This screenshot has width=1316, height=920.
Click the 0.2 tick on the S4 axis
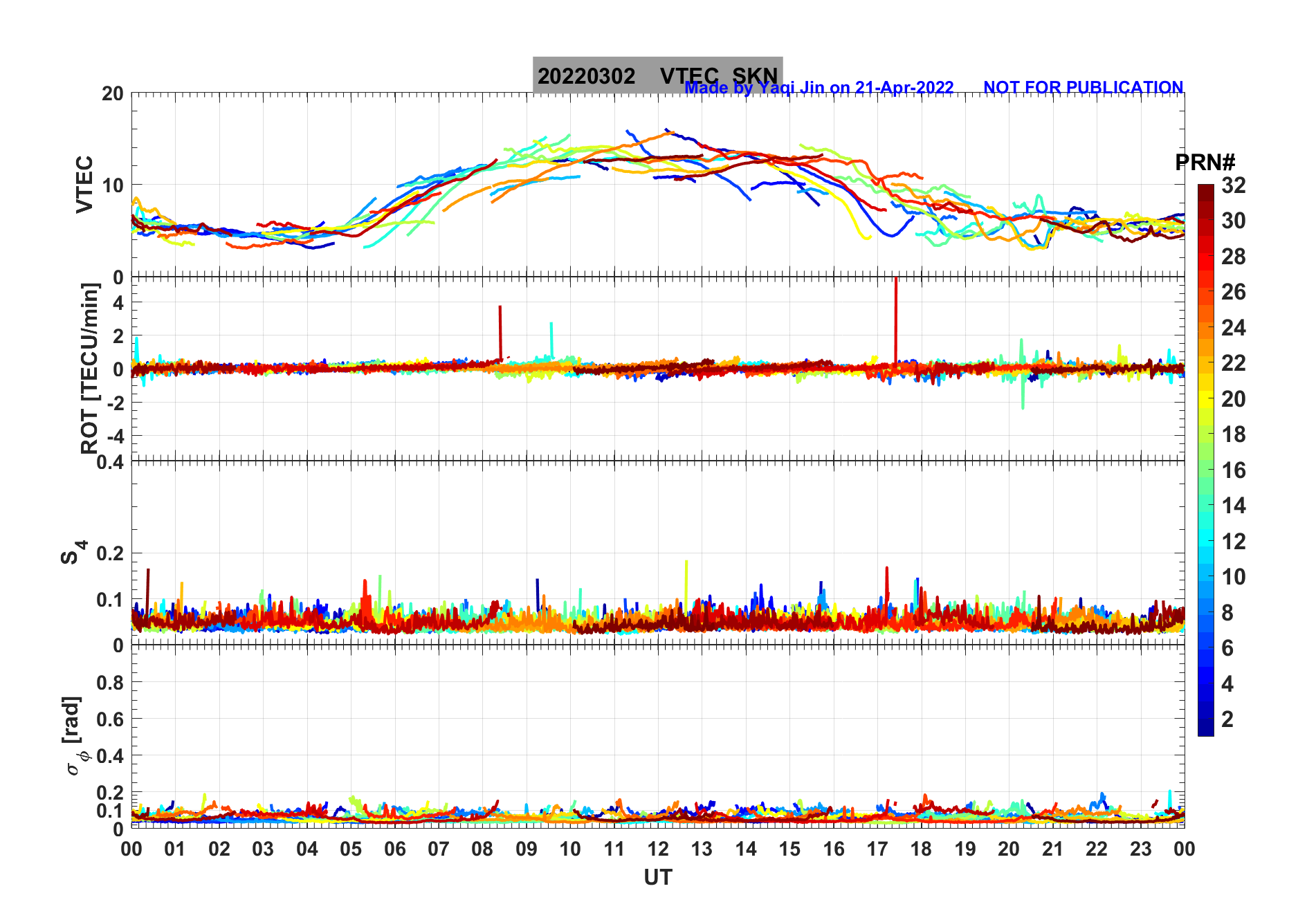pyautogui.click(x=110, y=553)
